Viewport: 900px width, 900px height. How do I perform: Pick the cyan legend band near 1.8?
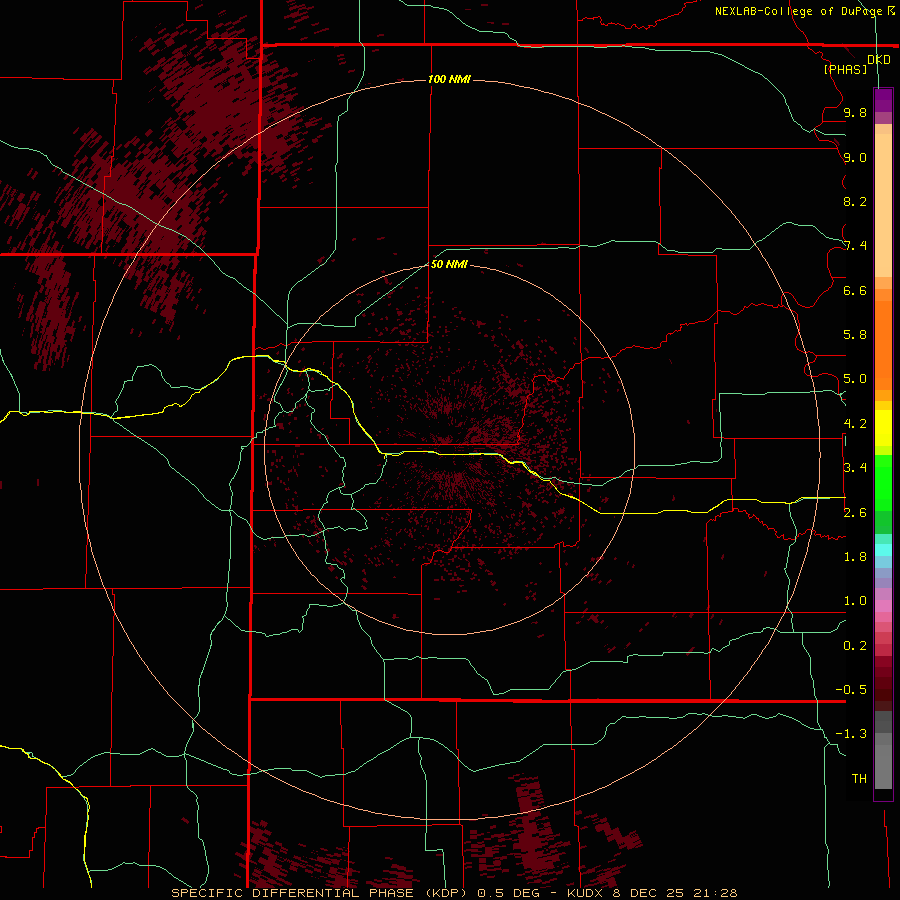883,549
